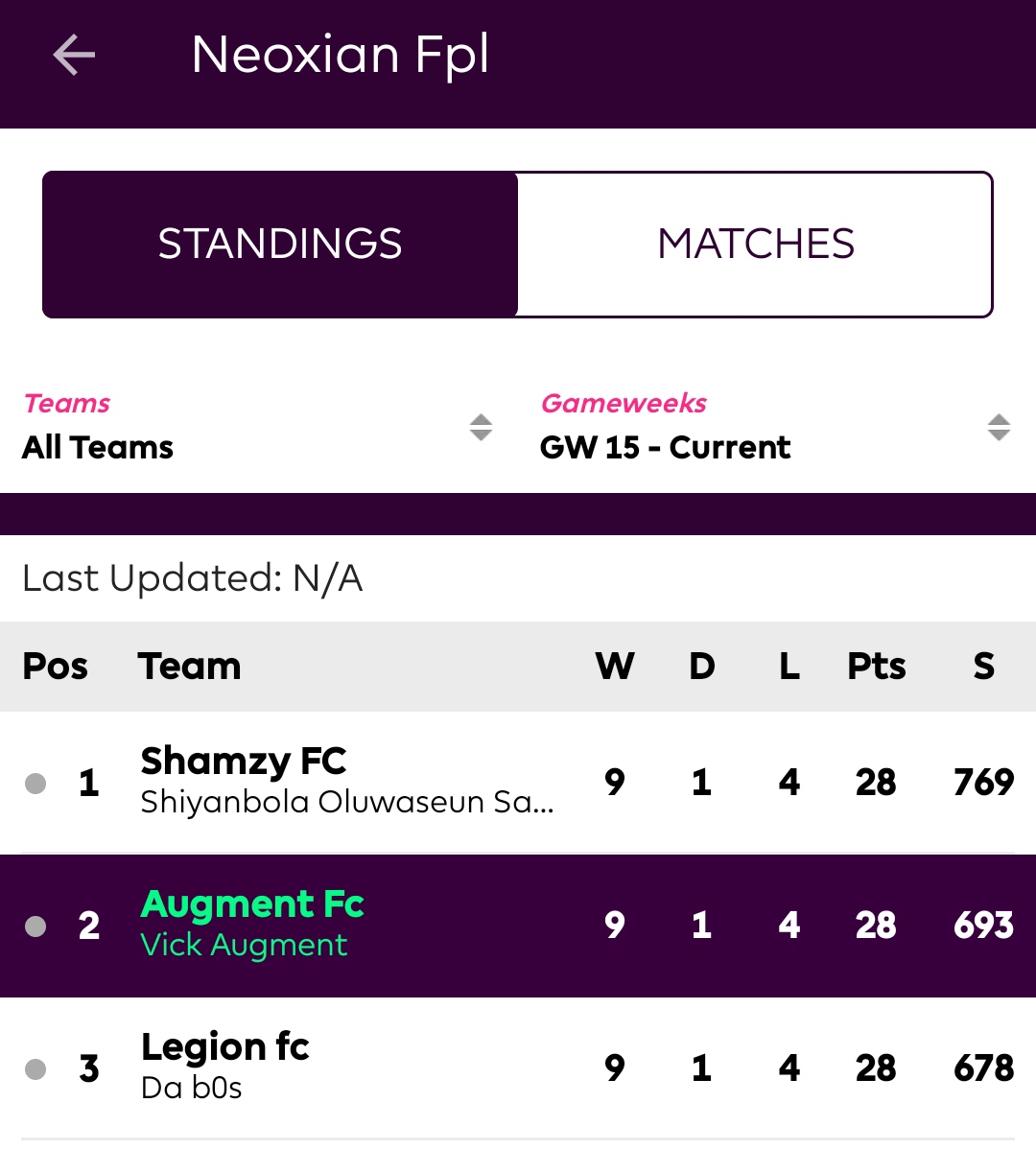This screenshot has width=1036, height=1173.
Task: Click the Team column header
Action: pyautogui.click(x=189, y=667)
